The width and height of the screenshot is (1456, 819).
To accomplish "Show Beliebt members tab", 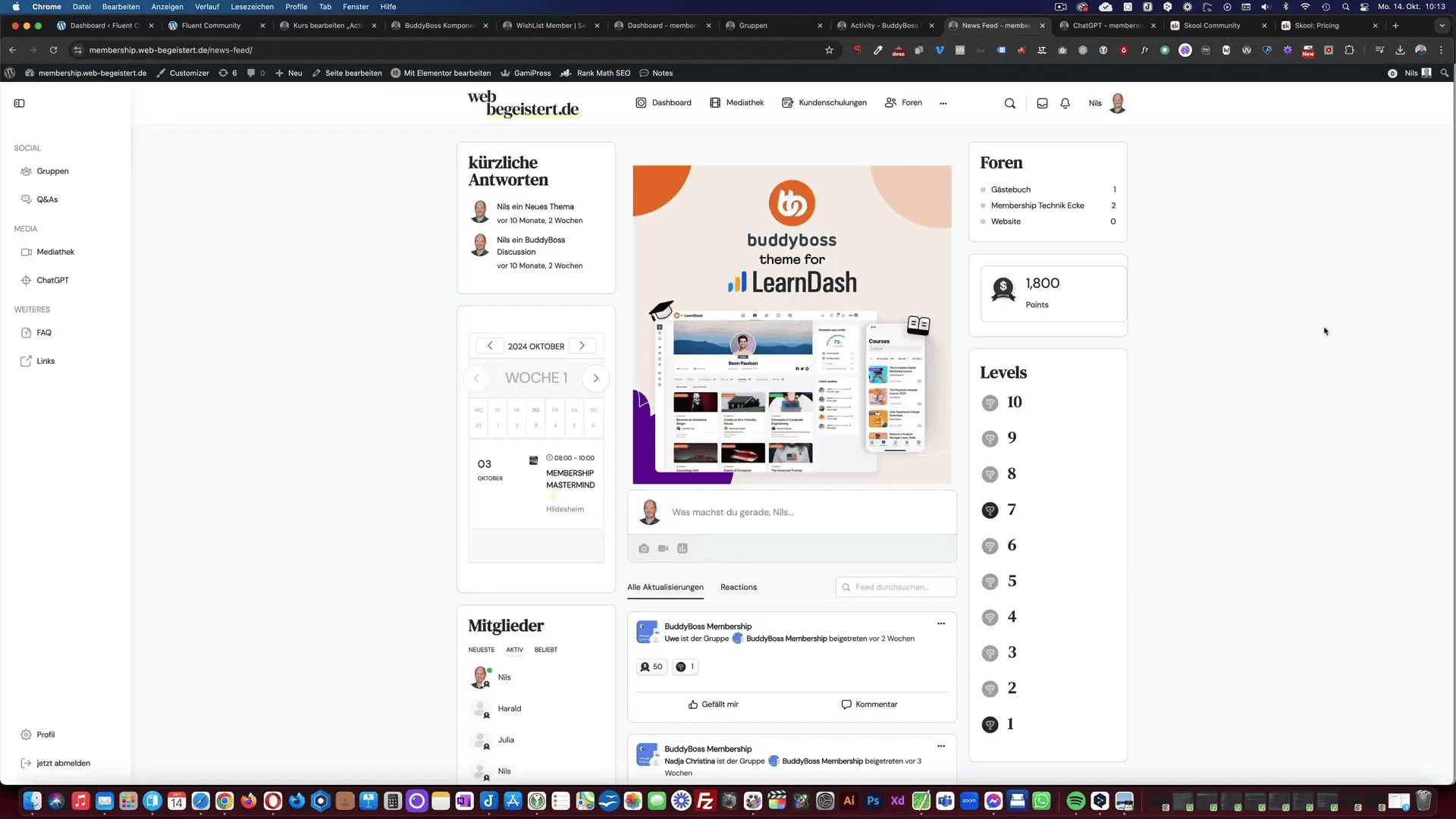I will [546, 650].
